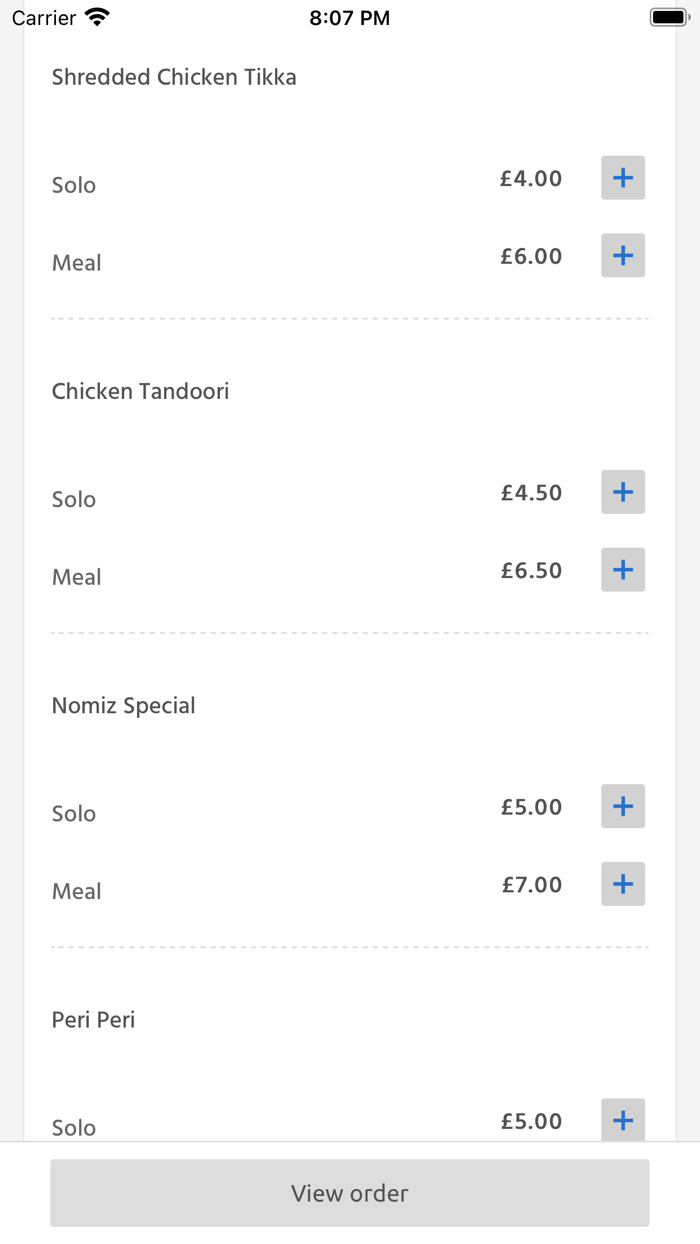Open the Nomiz Special item details
Screen dimensions: 700x1244
click(123, 705)
